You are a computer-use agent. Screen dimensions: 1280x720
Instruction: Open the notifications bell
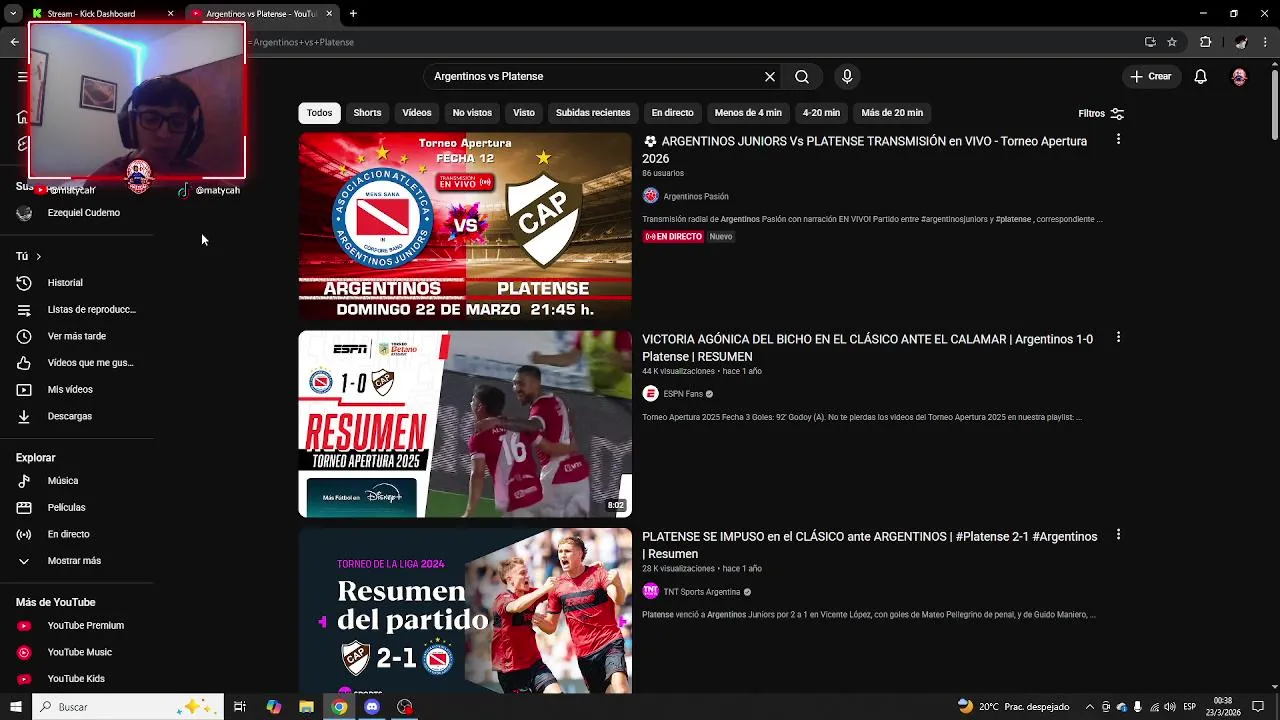(x=1201, y=77)
